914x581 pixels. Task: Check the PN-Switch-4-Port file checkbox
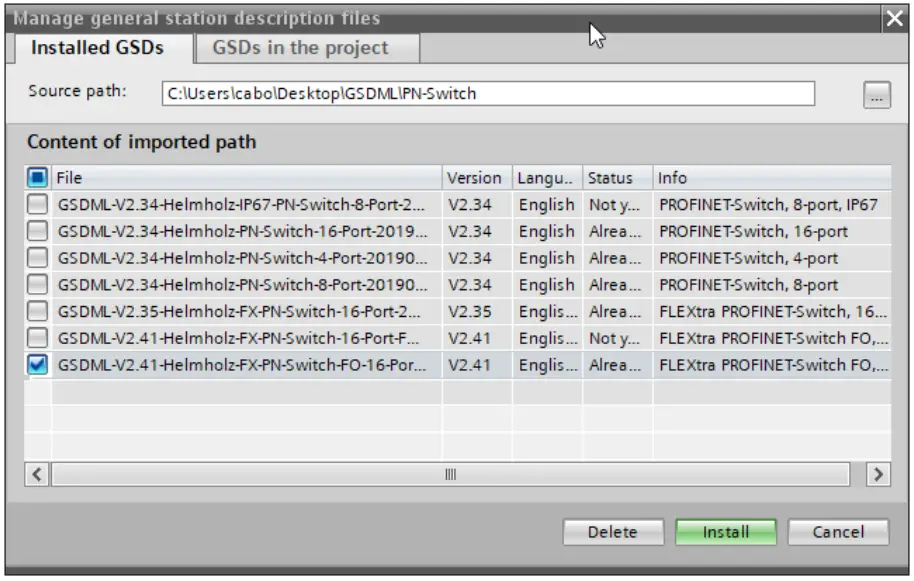point(37,258)
